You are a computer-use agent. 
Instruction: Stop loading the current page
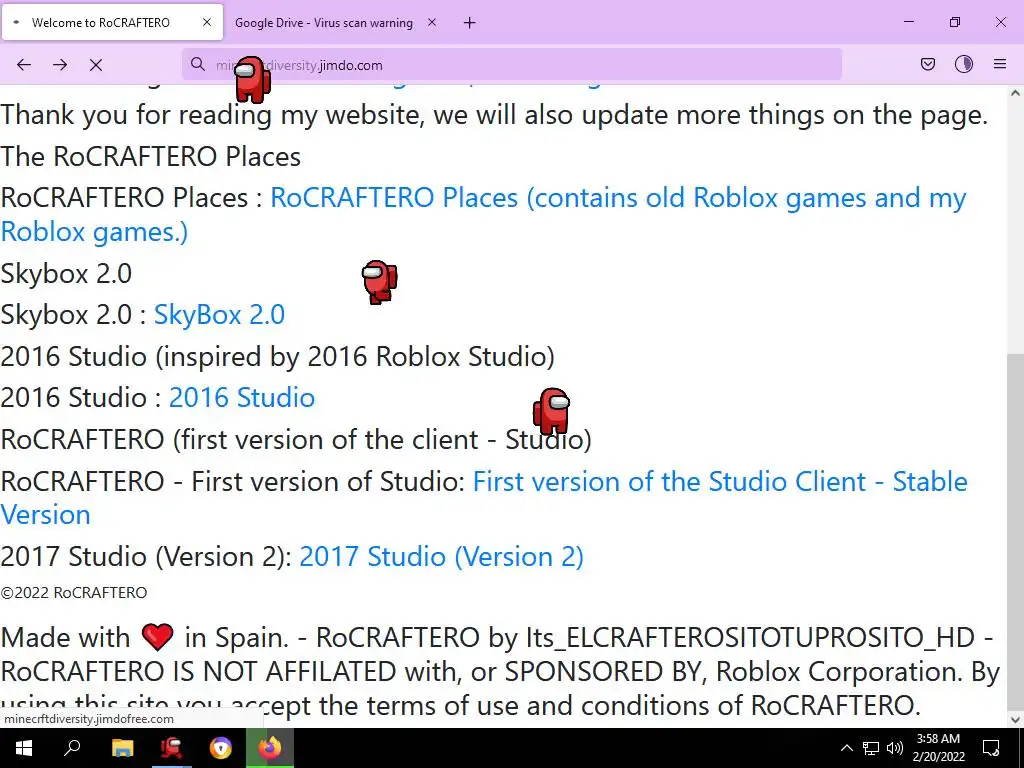coord(96,65)
